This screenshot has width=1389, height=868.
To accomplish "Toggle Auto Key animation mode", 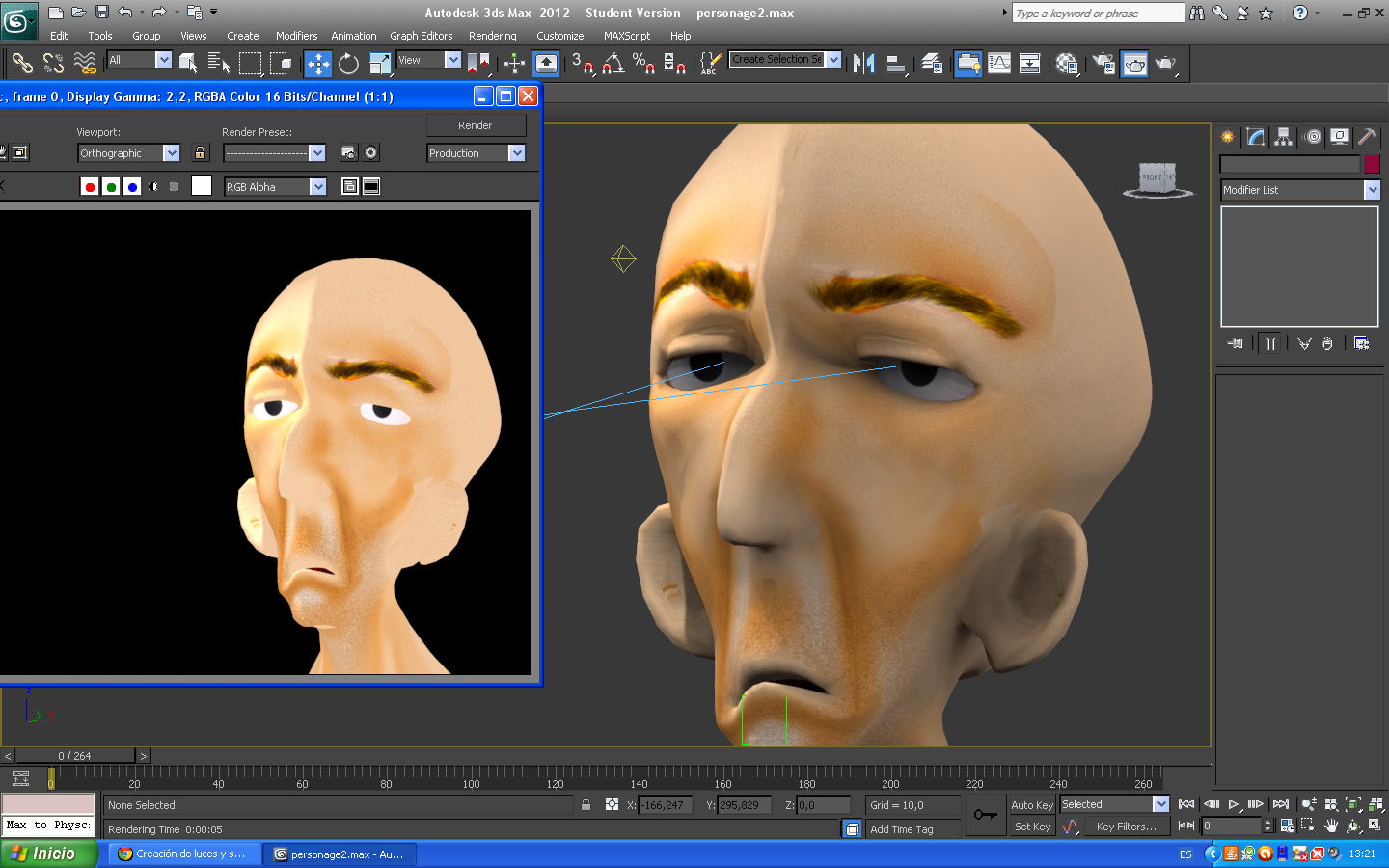I will (x=1032, y=805).
